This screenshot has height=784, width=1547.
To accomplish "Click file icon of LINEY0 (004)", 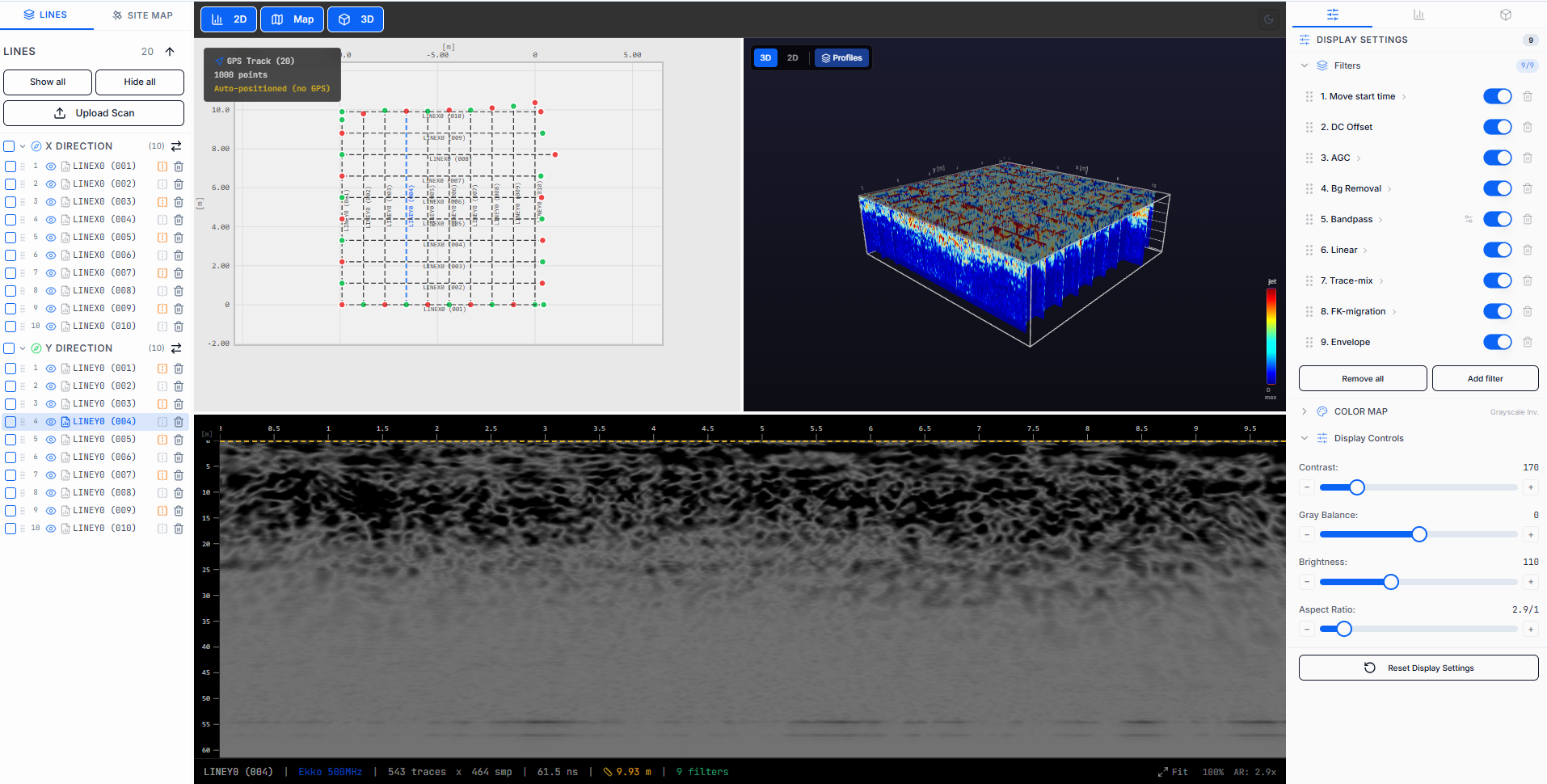I will (65, 422).
